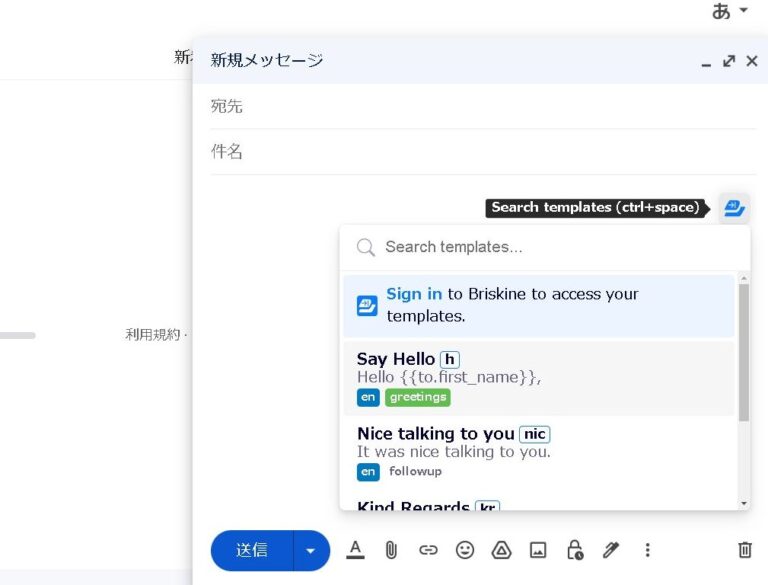Toggle confidential mode lock icon

[574, 550]
